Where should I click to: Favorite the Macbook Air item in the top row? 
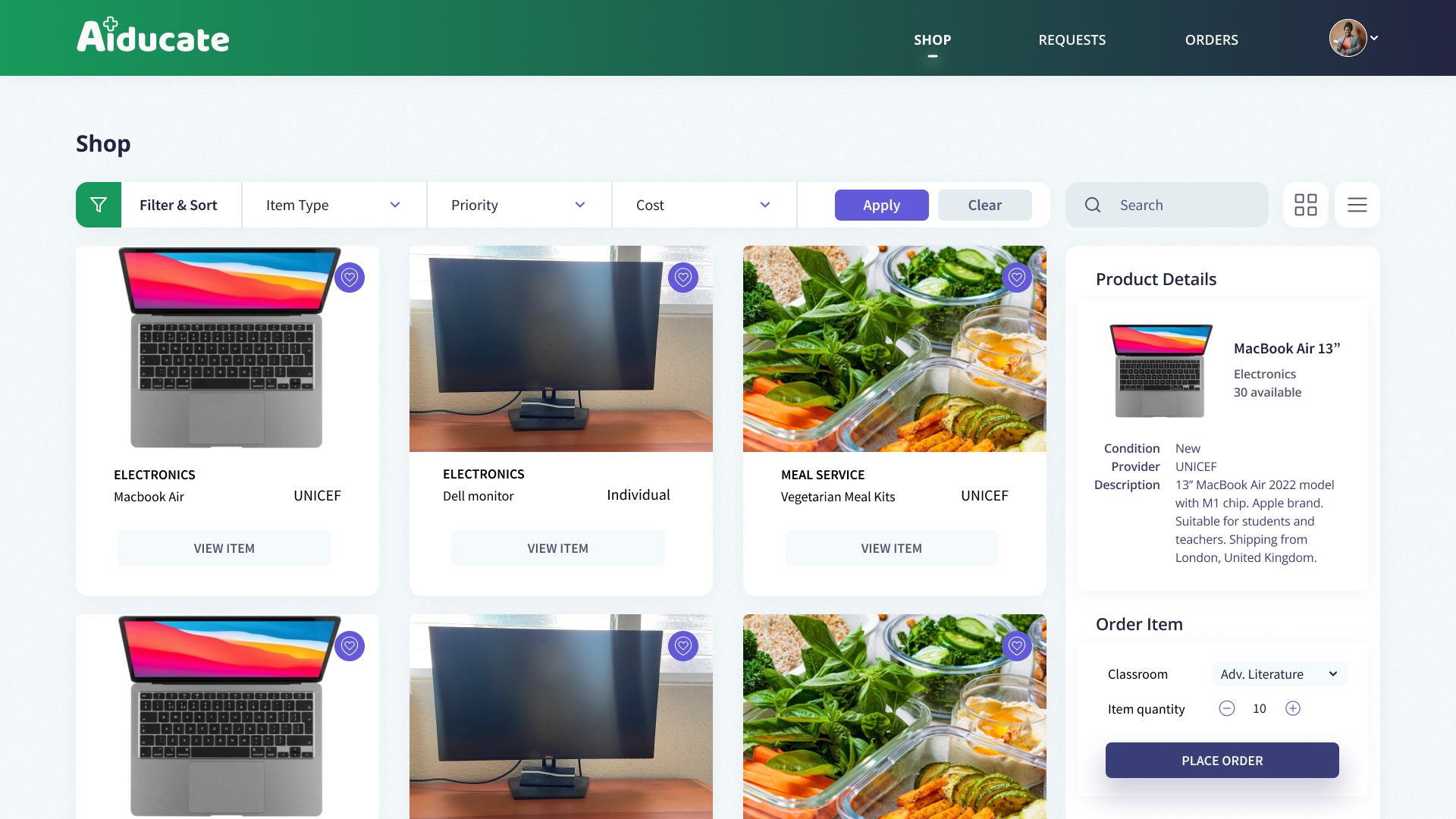tap(350, 278)
